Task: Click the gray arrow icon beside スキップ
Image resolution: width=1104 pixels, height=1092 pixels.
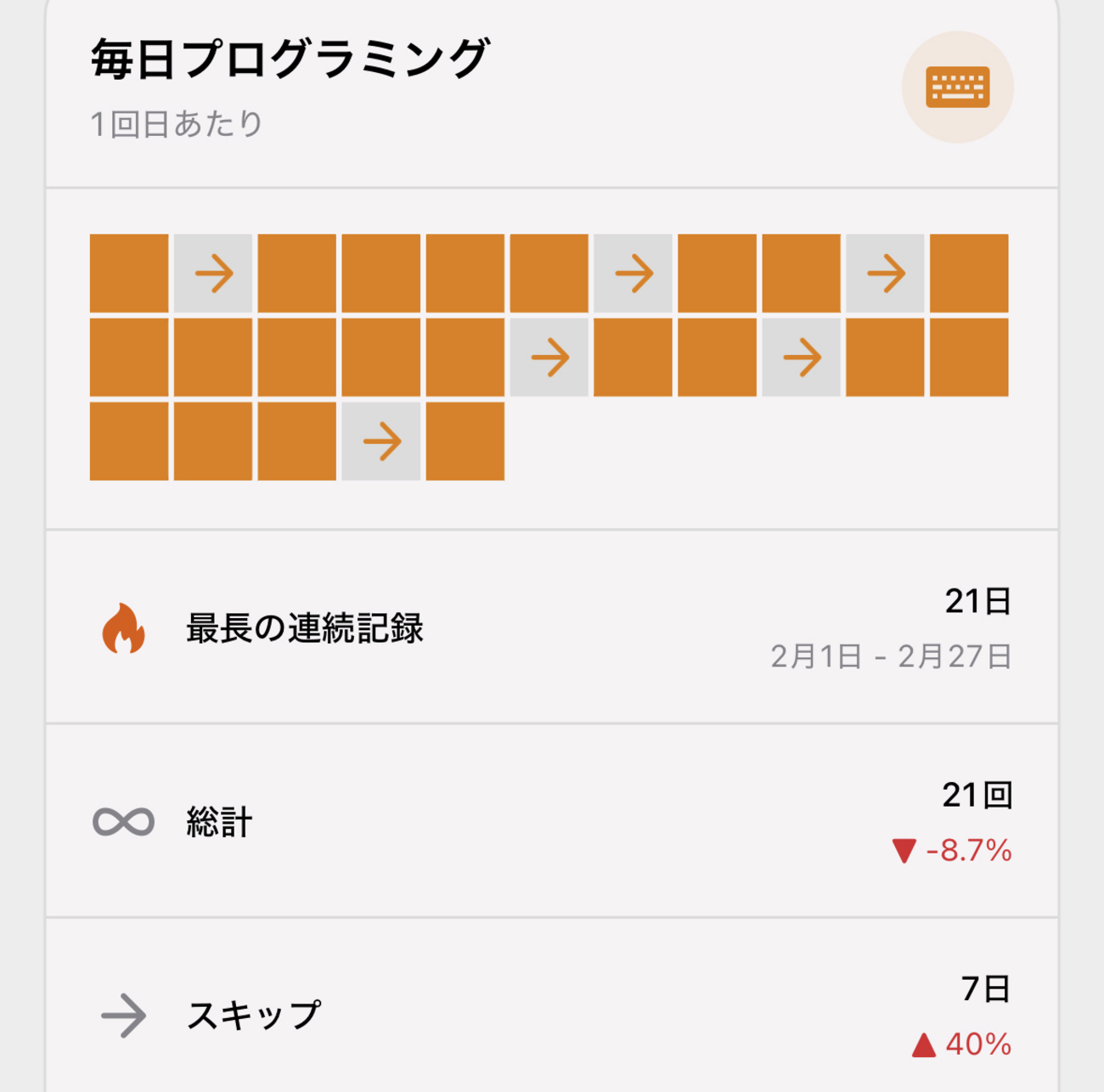Action: (x=124, y=1015)
